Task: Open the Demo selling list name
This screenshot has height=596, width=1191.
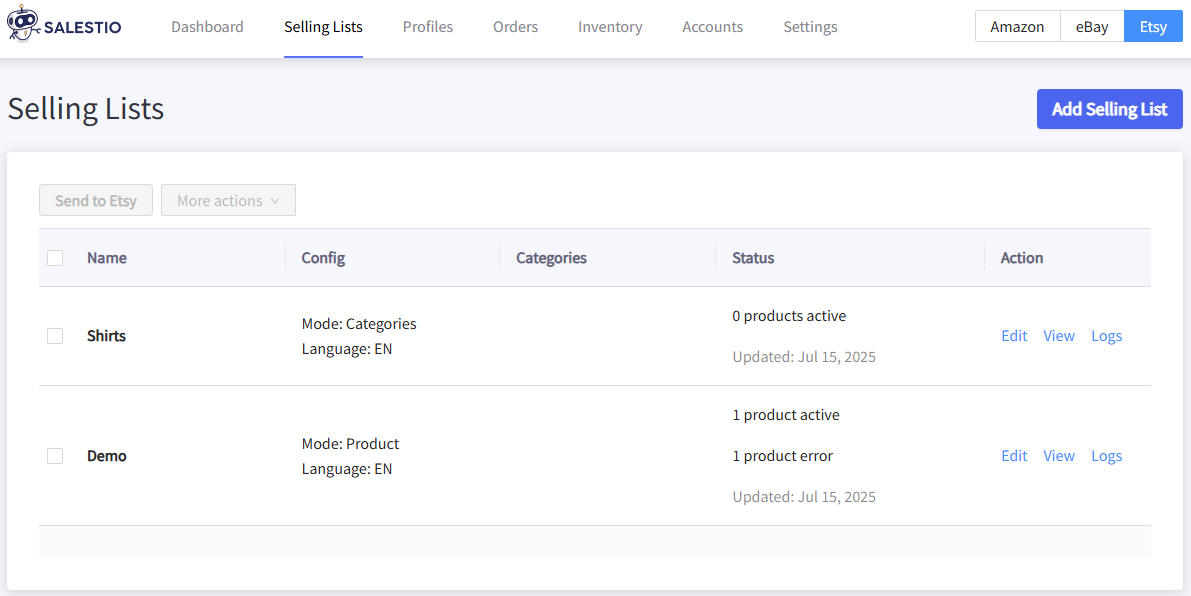Action: click(106, 456)
